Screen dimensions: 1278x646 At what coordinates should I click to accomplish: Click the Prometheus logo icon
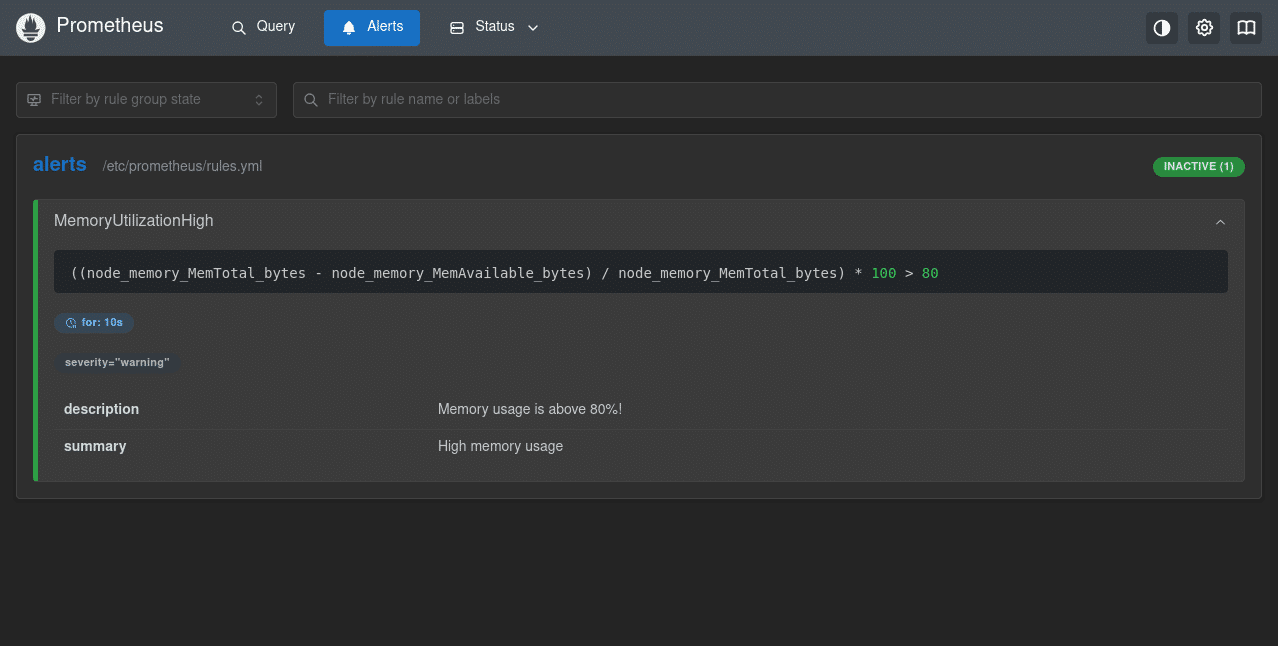coord(30,27)
